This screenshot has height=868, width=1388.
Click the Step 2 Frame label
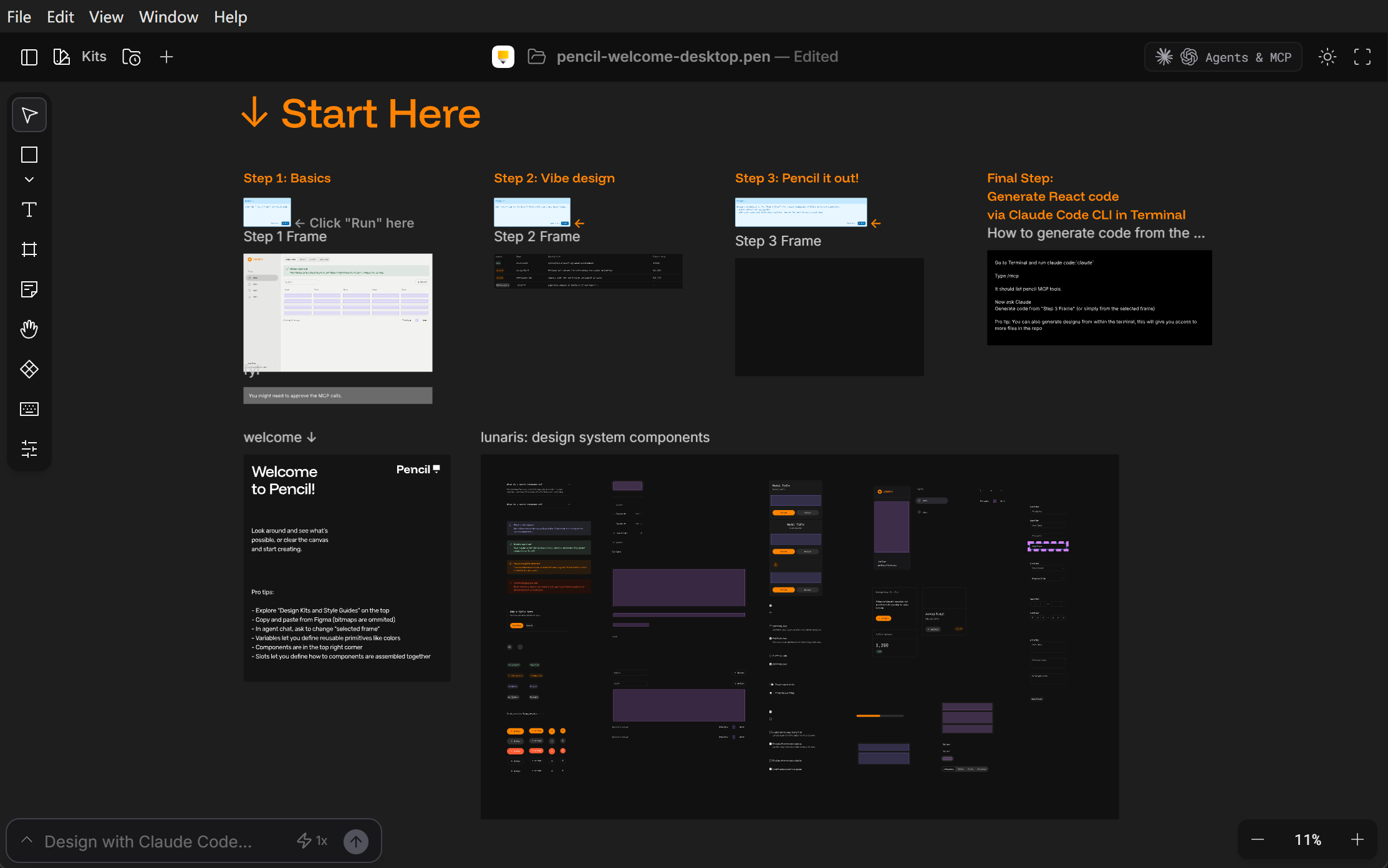pos(537,236)
